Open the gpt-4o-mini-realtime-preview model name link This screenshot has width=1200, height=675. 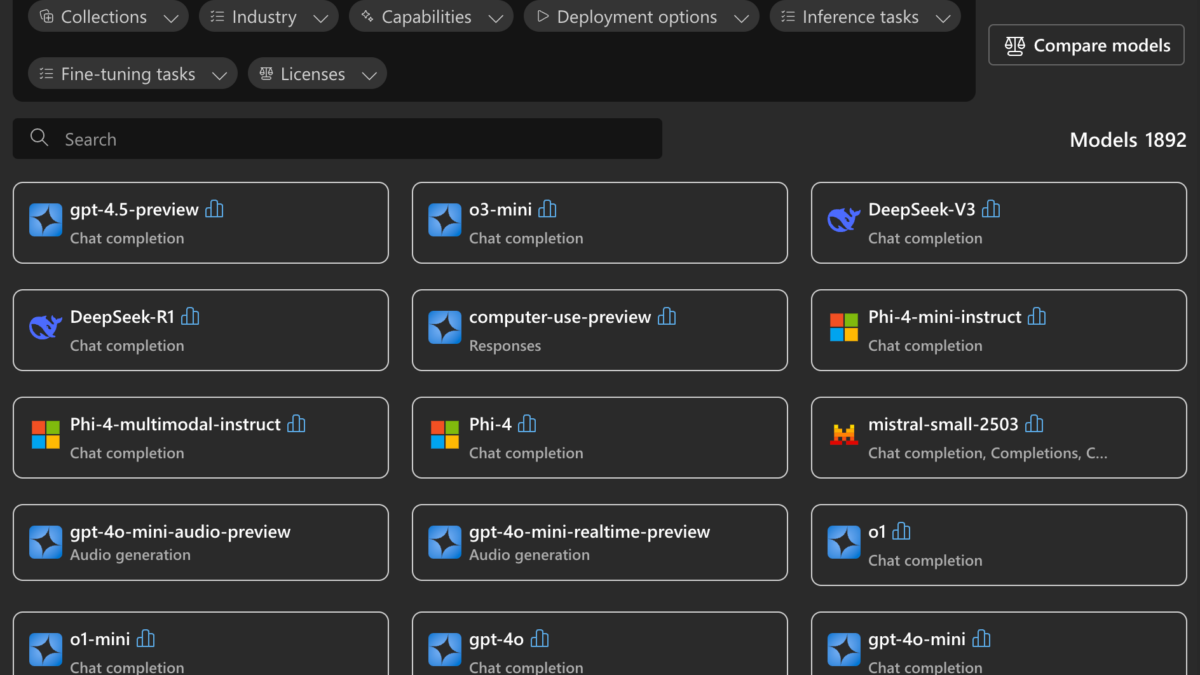click(589, 531)
